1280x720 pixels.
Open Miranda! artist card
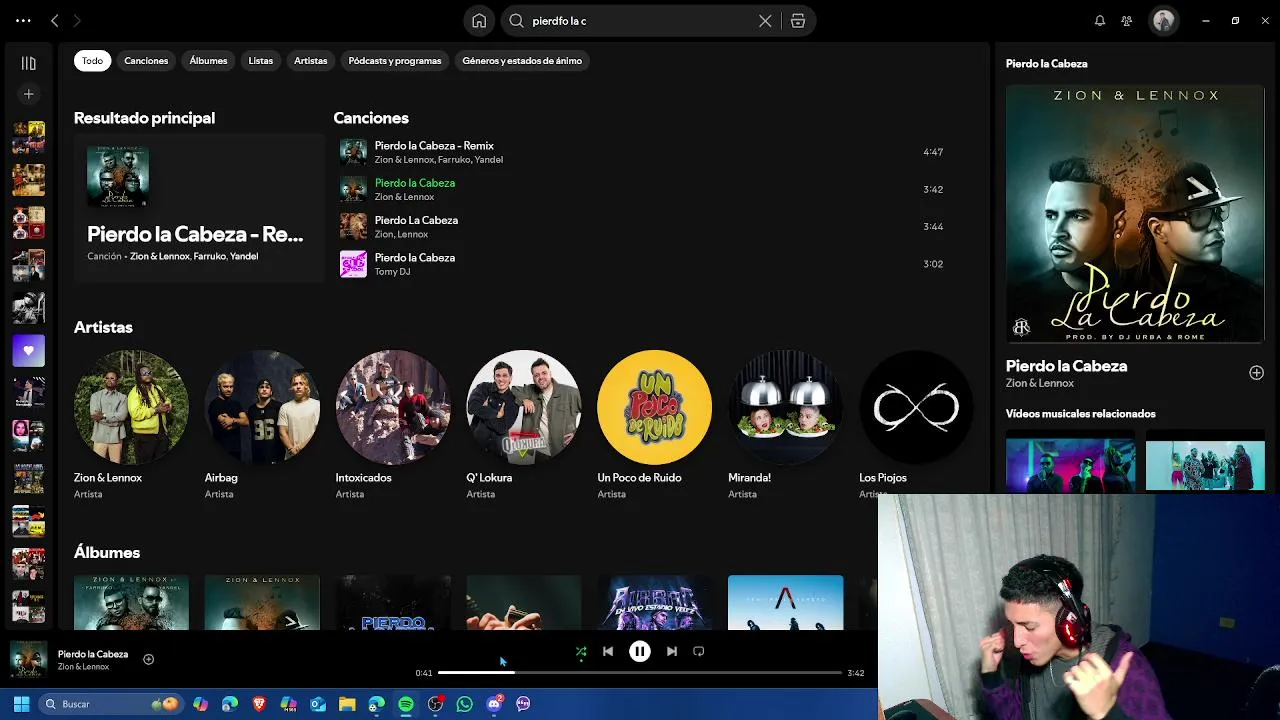tap(786, 425)
